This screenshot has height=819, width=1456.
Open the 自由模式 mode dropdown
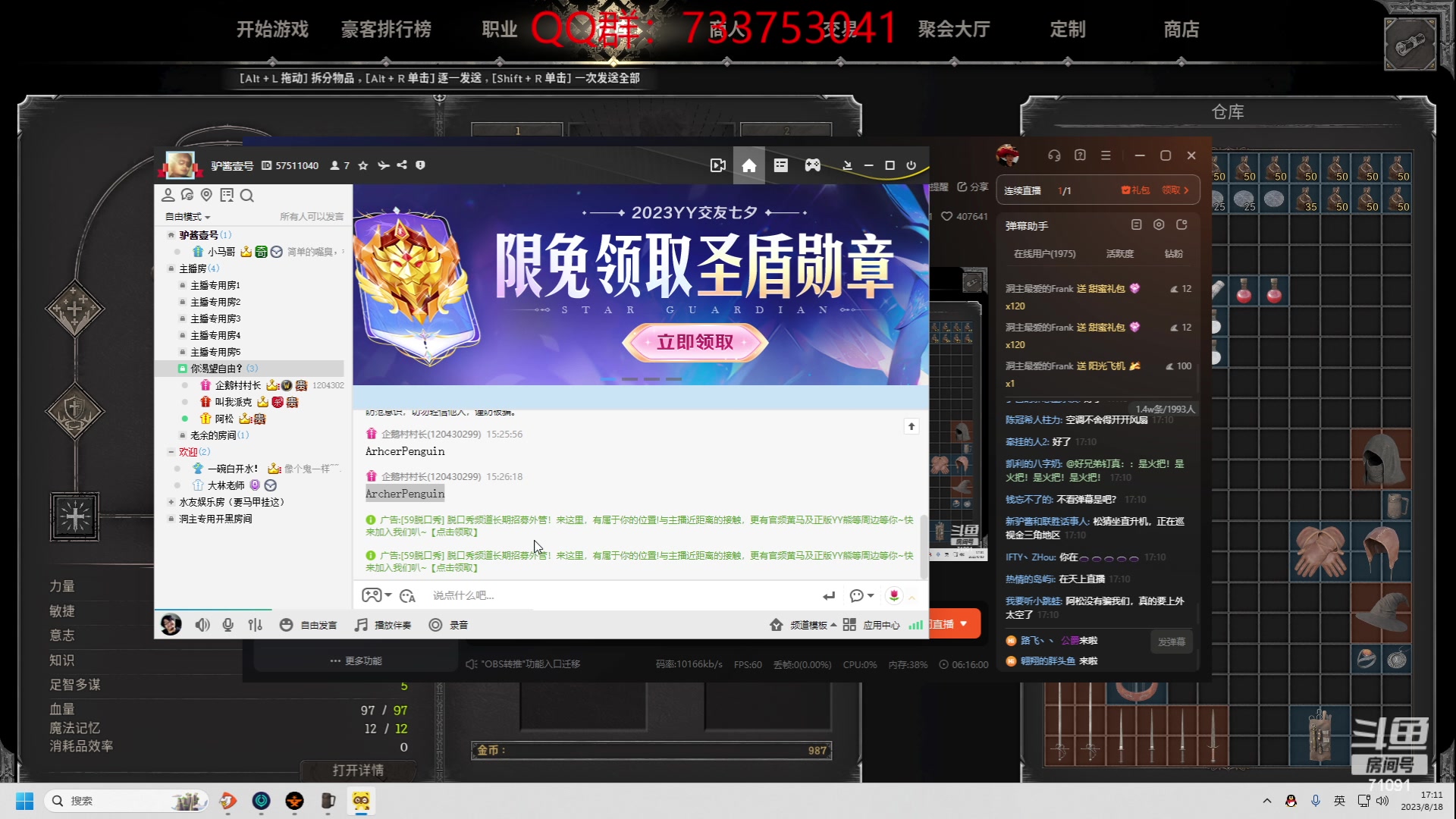(188, 217)
